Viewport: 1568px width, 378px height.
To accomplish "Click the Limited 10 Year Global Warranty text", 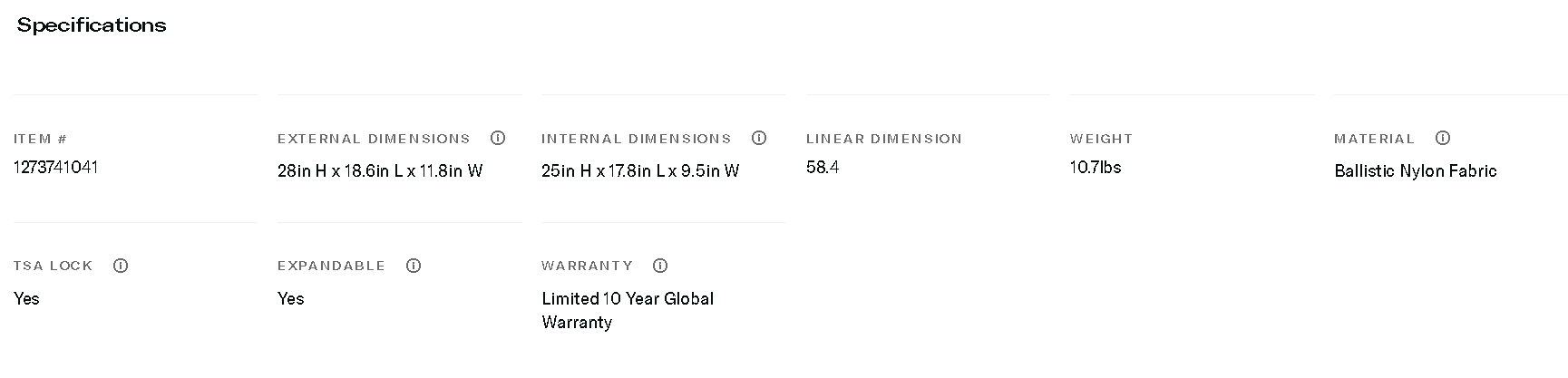I will [x=628, y=310].
